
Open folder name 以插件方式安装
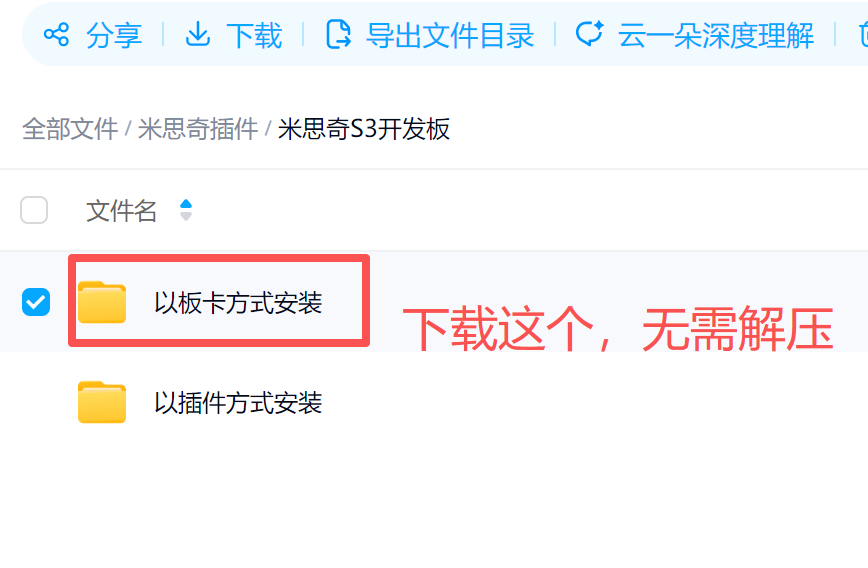(x=238, y=402)
